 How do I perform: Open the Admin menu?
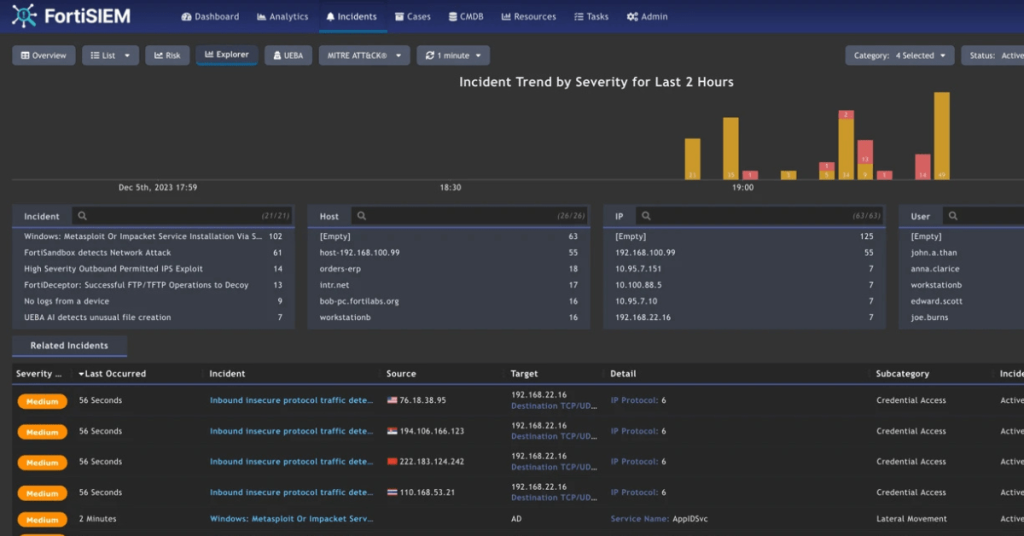tap(647, 16)
